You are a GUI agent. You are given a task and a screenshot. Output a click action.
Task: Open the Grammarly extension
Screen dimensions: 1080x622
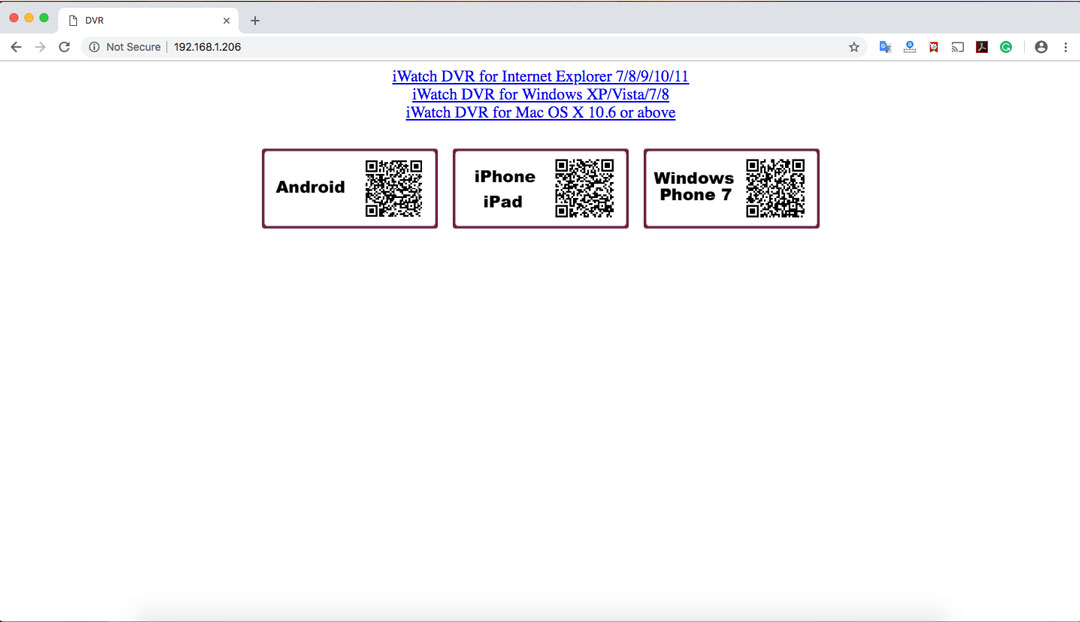pyautogui.click(x=1006, y=47)
